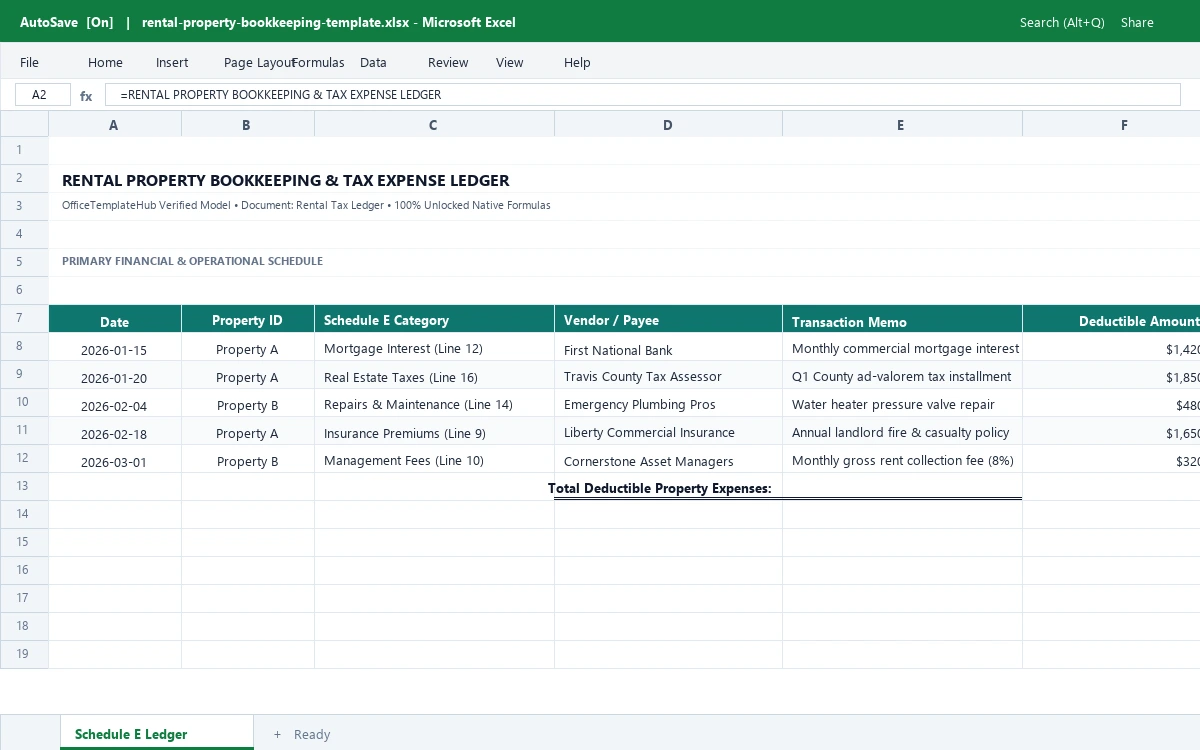
Task: Open the Review ribbon tab
Action: [448, 62]
